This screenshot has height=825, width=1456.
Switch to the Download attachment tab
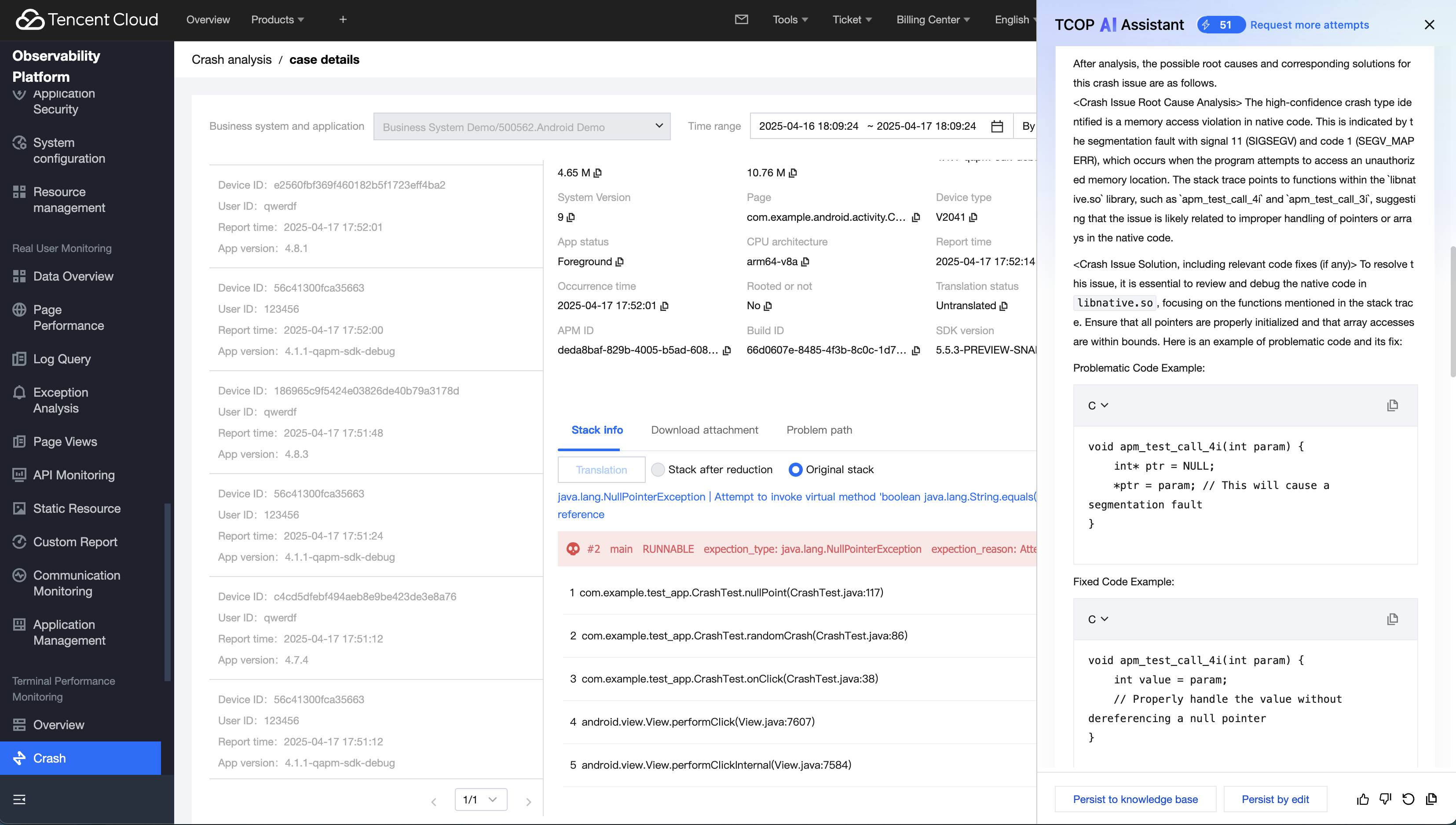[x=704, y=430]
